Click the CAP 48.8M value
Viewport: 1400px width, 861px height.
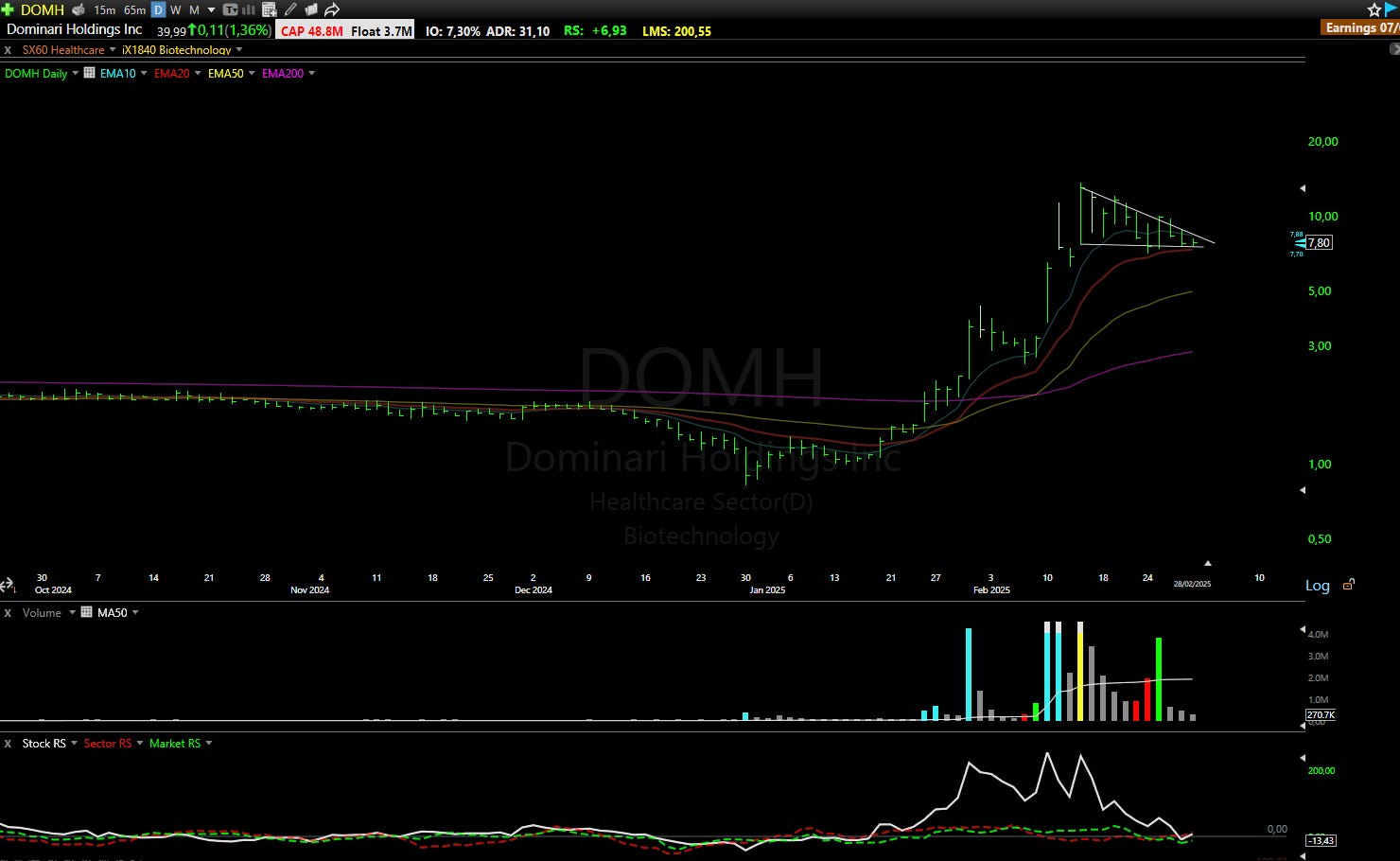tap(311, 30)
